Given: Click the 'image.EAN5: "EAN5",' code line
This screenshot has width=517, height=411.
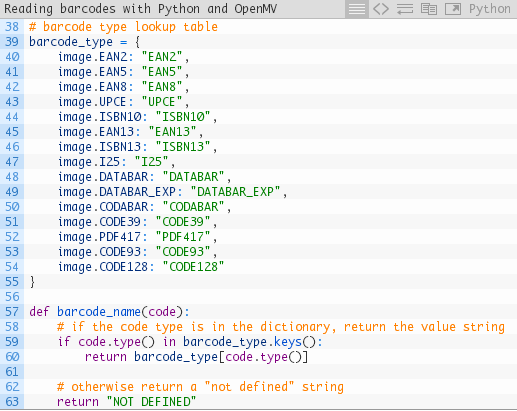Looking at the screenshot, I should point(124,72).
